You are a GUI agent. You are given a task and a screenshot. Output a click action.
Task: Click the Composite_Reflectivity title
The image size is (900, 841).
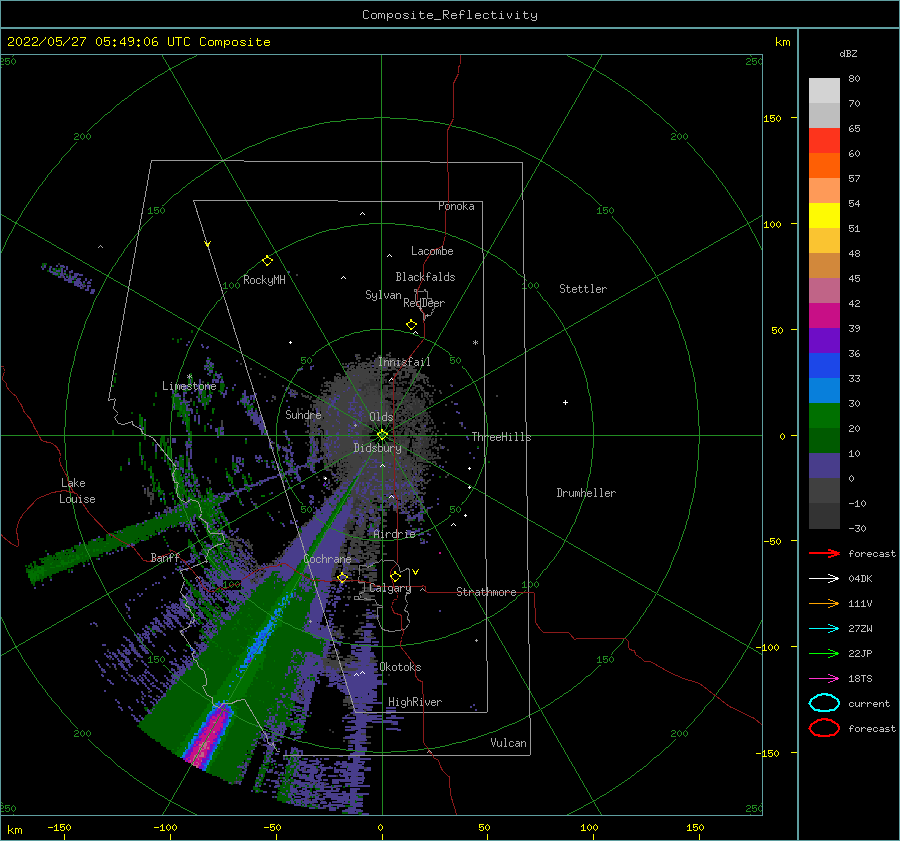449,15
